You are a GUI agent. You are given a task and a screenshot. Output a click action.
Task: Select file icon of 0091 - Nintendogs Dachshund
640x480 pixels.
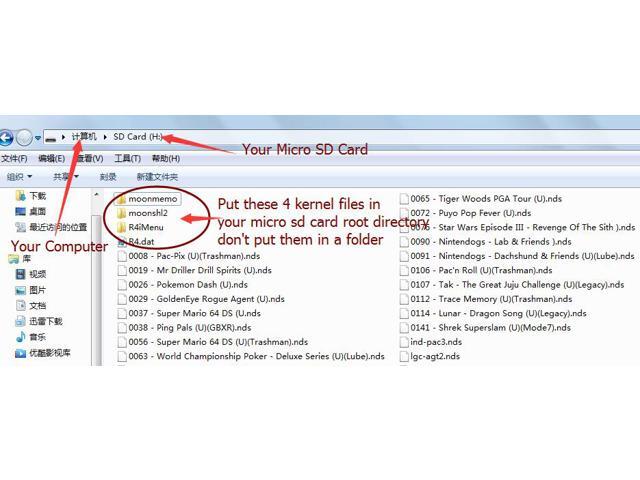click(x=404, y=256)
